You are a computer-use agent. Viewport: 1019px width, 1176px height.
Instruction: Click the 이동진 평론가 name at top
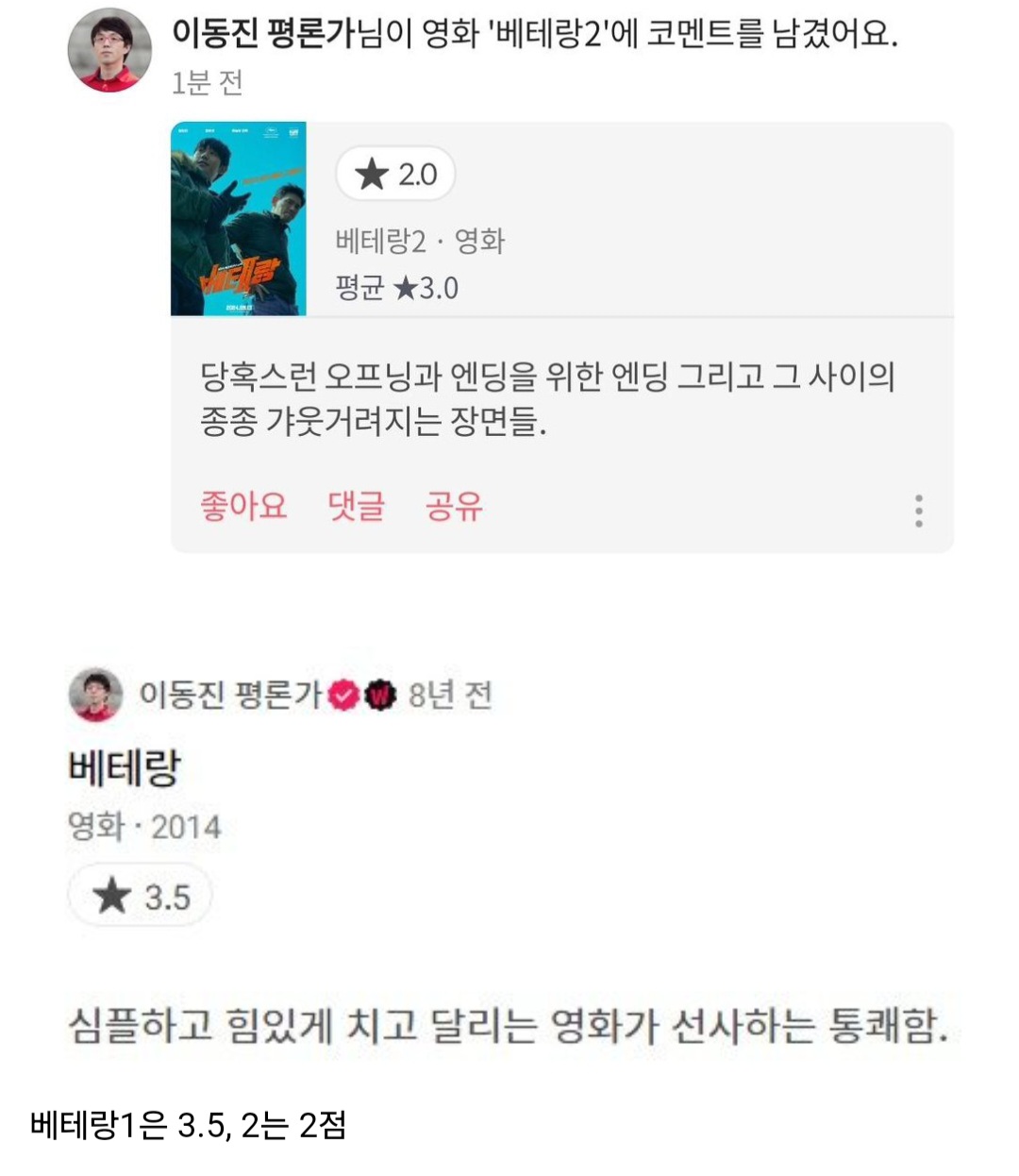click(261, 34)
